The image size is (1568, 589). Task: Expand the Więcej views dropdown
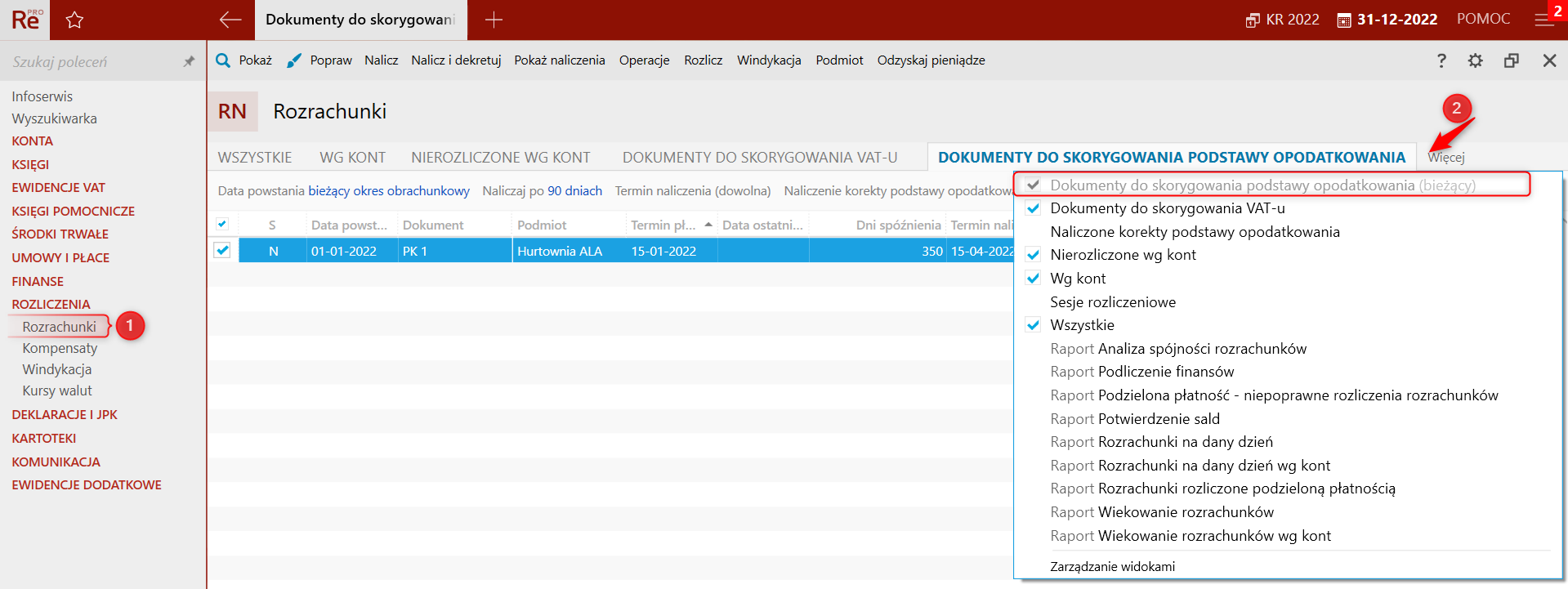coord(1445,157)
